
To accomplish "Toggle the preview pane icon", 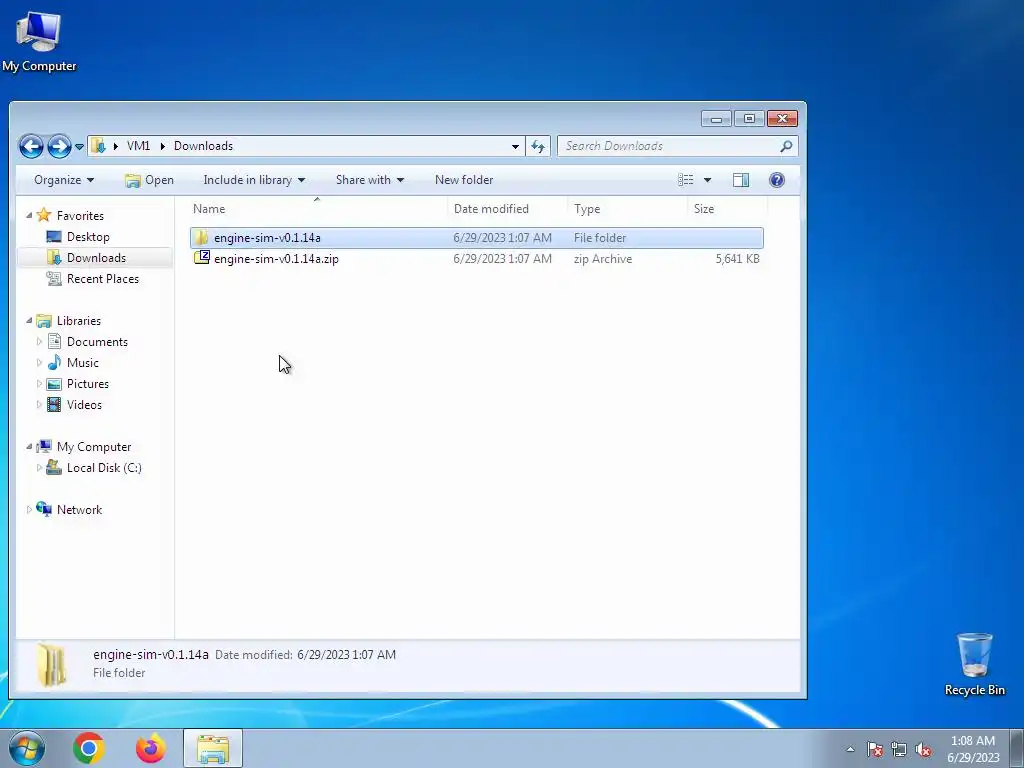I will coord(741,180).
